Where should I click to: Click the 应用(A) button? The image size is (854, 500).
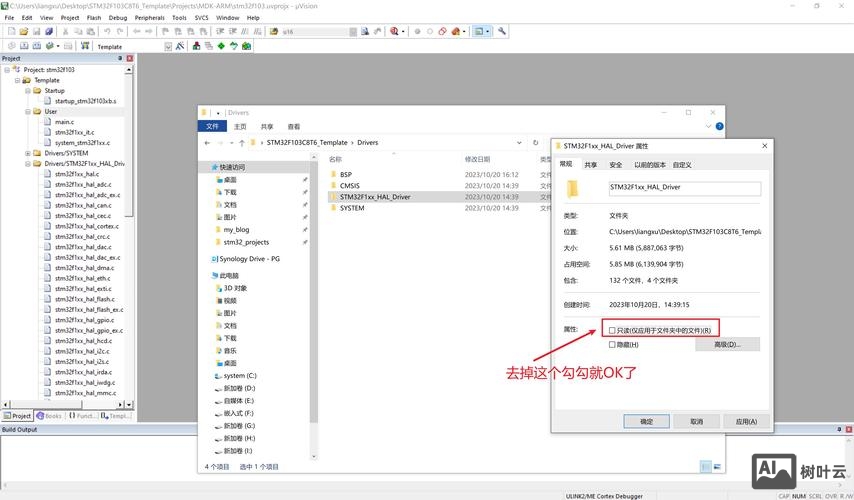pyautogui.click(x=746, y=421)
